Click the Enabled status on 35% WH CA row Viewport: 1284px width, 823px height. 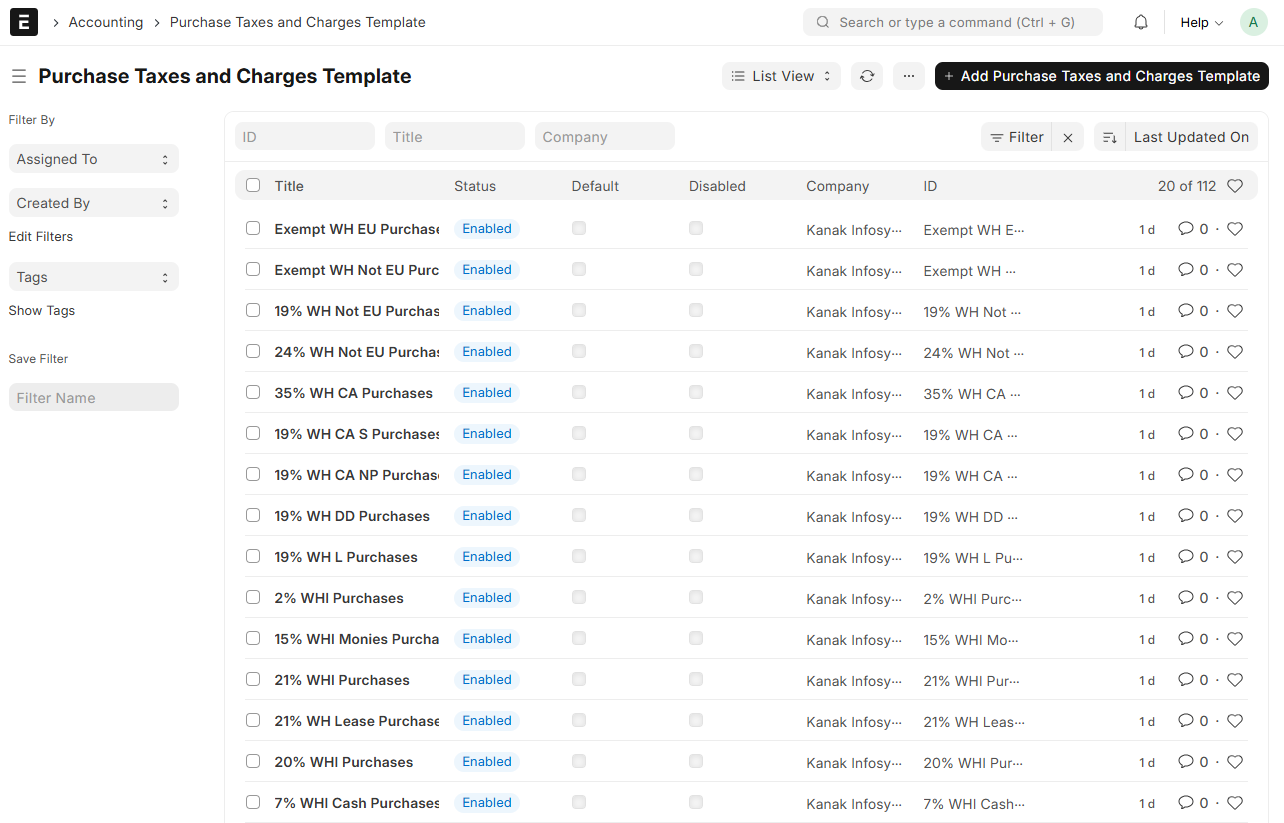487,393
